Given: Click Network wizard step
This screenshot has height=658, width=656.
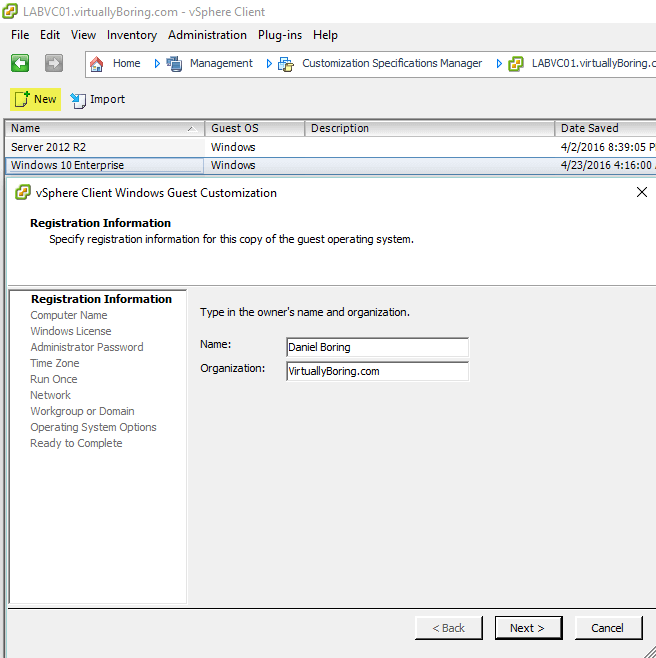Looking at the screenshot, I should 50,395.
